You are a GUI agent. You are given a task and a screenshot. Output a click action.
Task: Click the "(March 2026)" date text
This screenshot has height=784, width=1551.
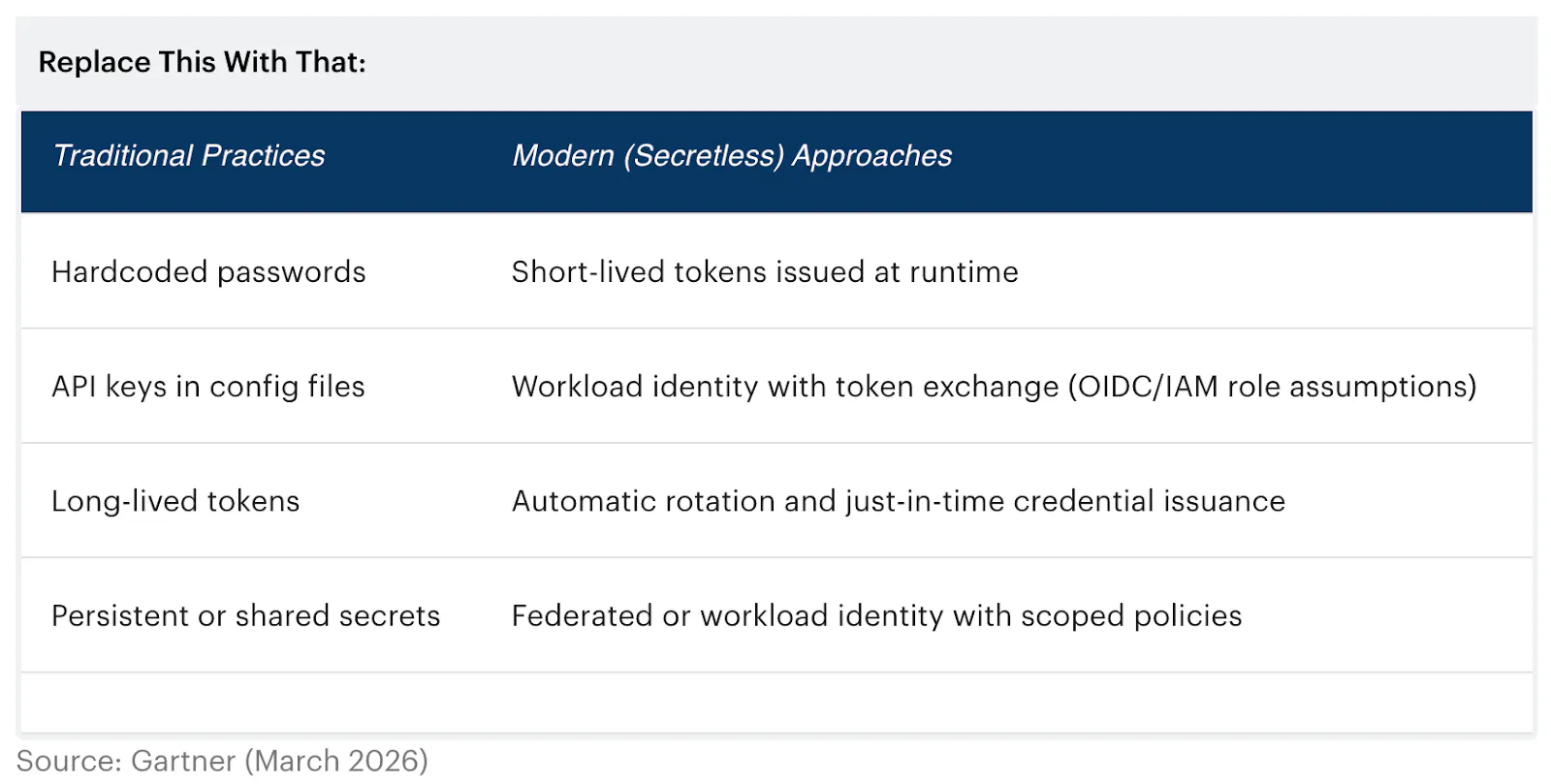(x=336, y=762)
